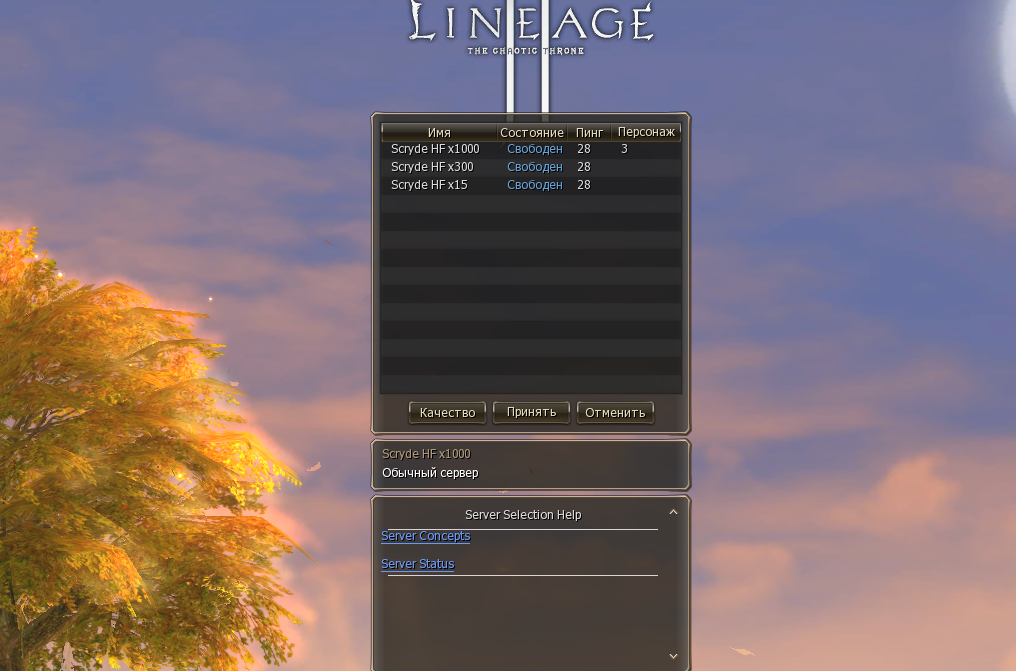Screen dimensions: 1016x671
Task: Click Свободен status of x300 server
Action: point(535,167)
